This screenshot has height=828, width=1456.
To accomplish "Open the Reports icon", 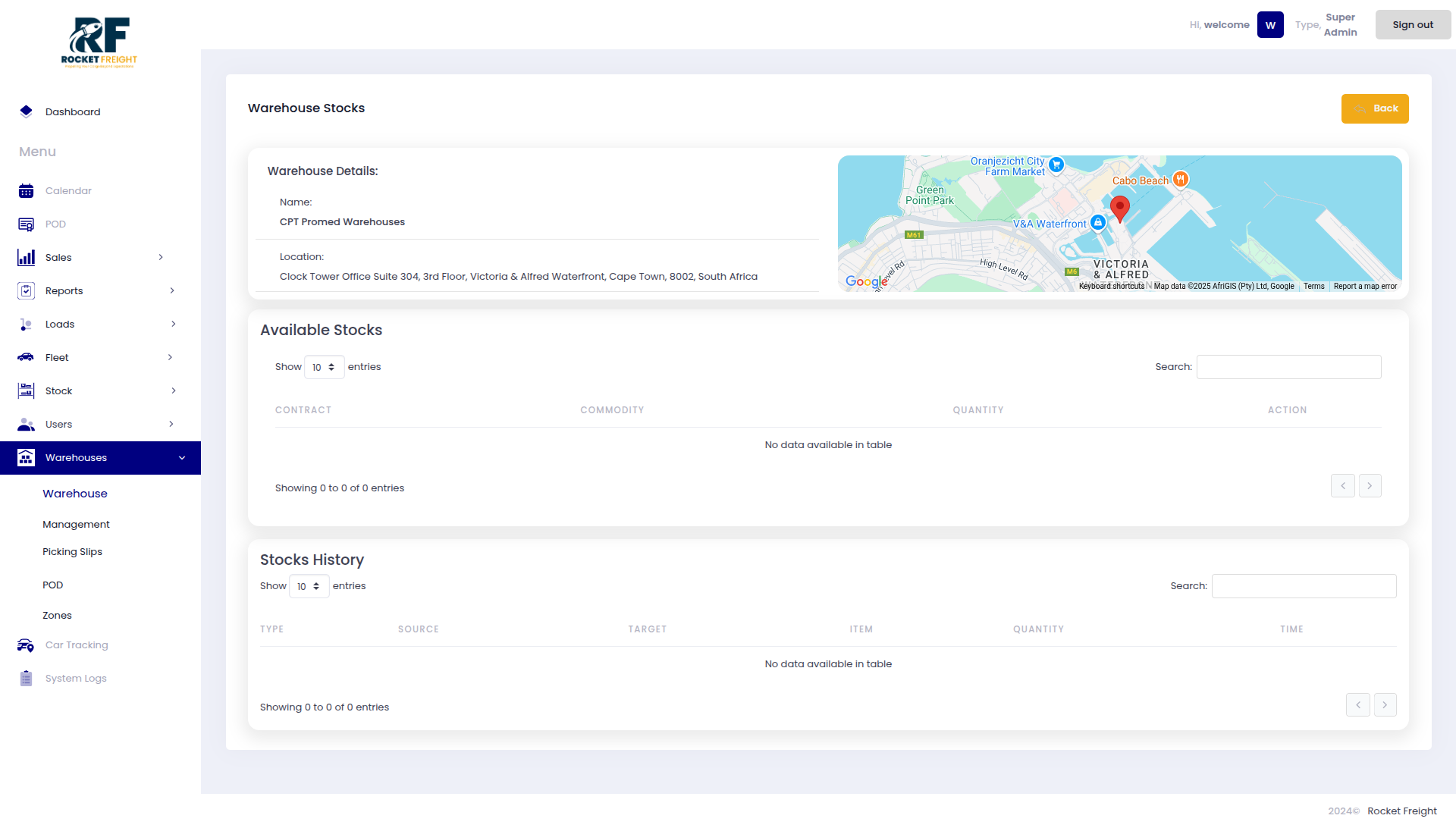I will [x=26, y=290].
